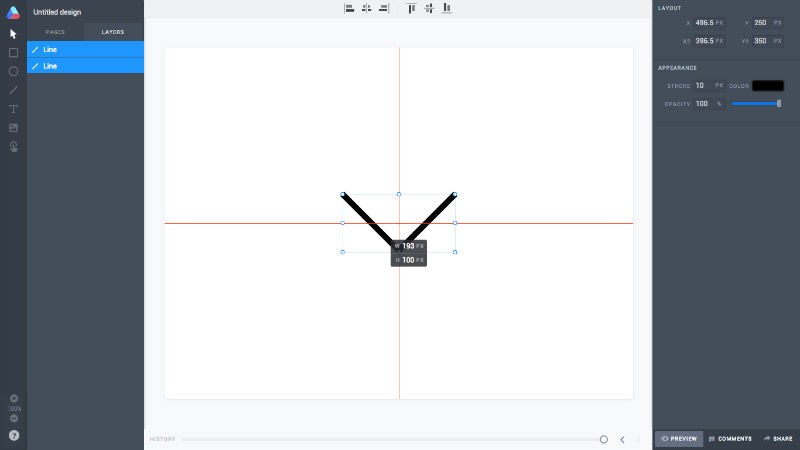Switch to the Pages tab
800x450 pixels.
[x=56, y=32]
